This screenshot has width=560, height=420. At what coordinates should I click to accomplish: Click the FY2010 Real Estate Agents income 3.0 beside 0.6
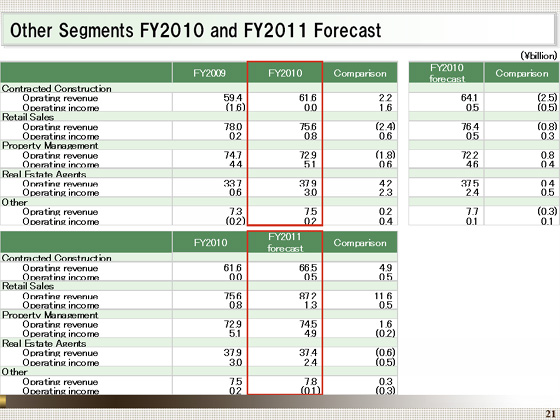pos(311,192)
